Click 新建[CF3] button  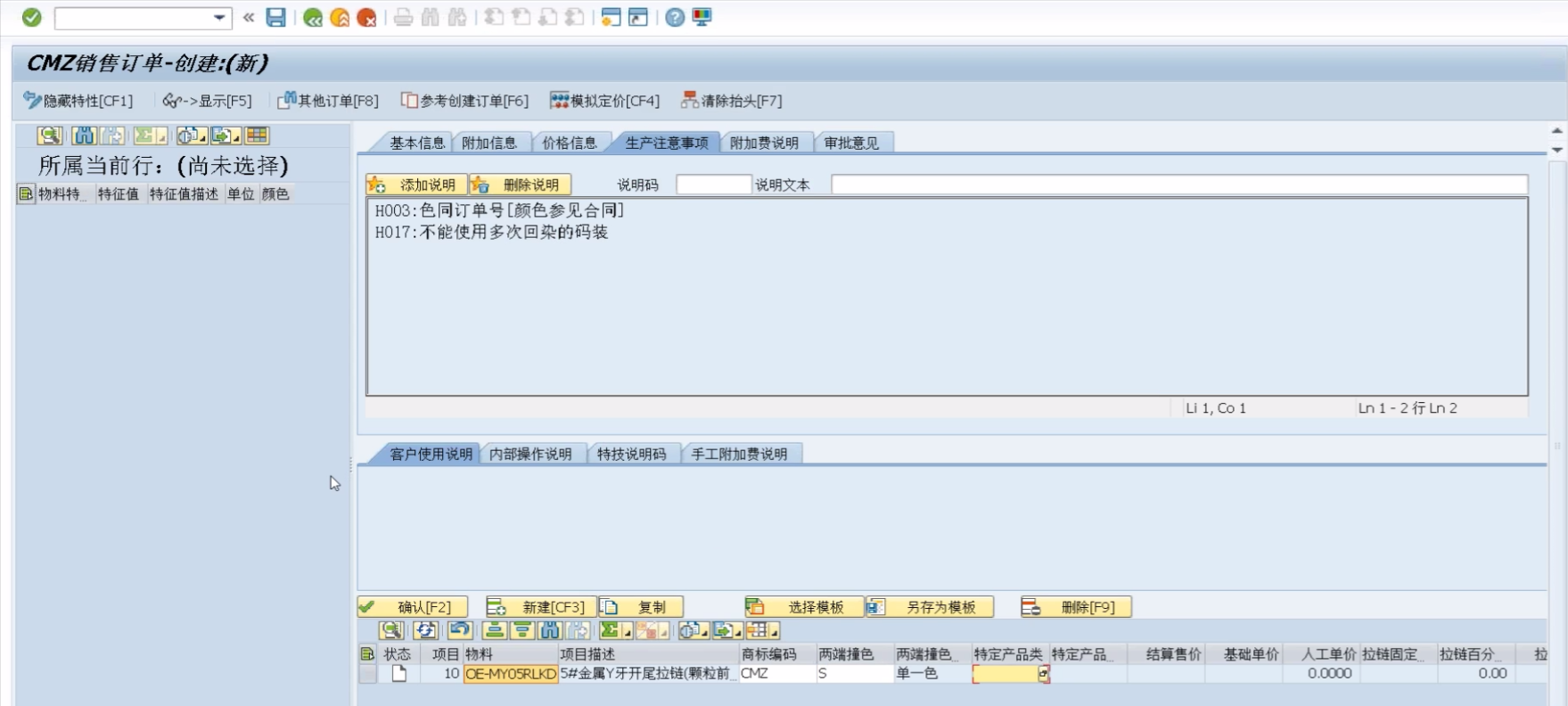click(540, 607)
